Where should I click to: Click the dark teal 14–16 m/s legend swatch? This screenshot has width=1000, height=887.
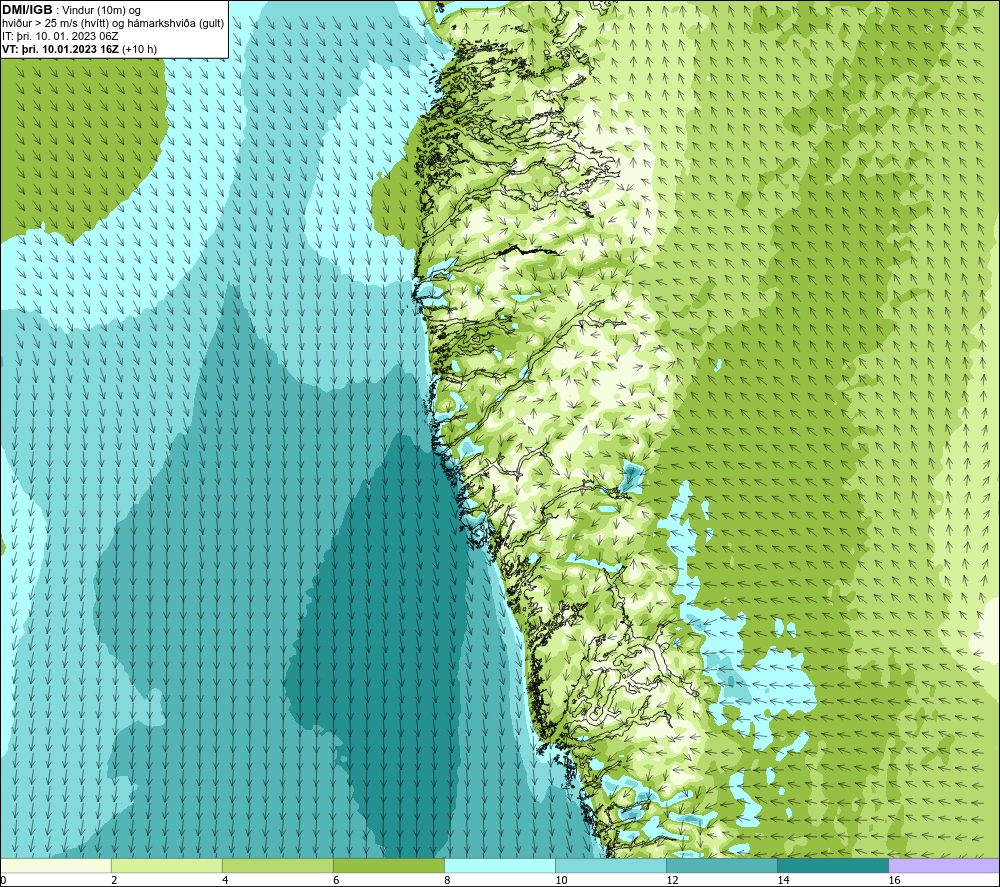[x=833, y=866]
